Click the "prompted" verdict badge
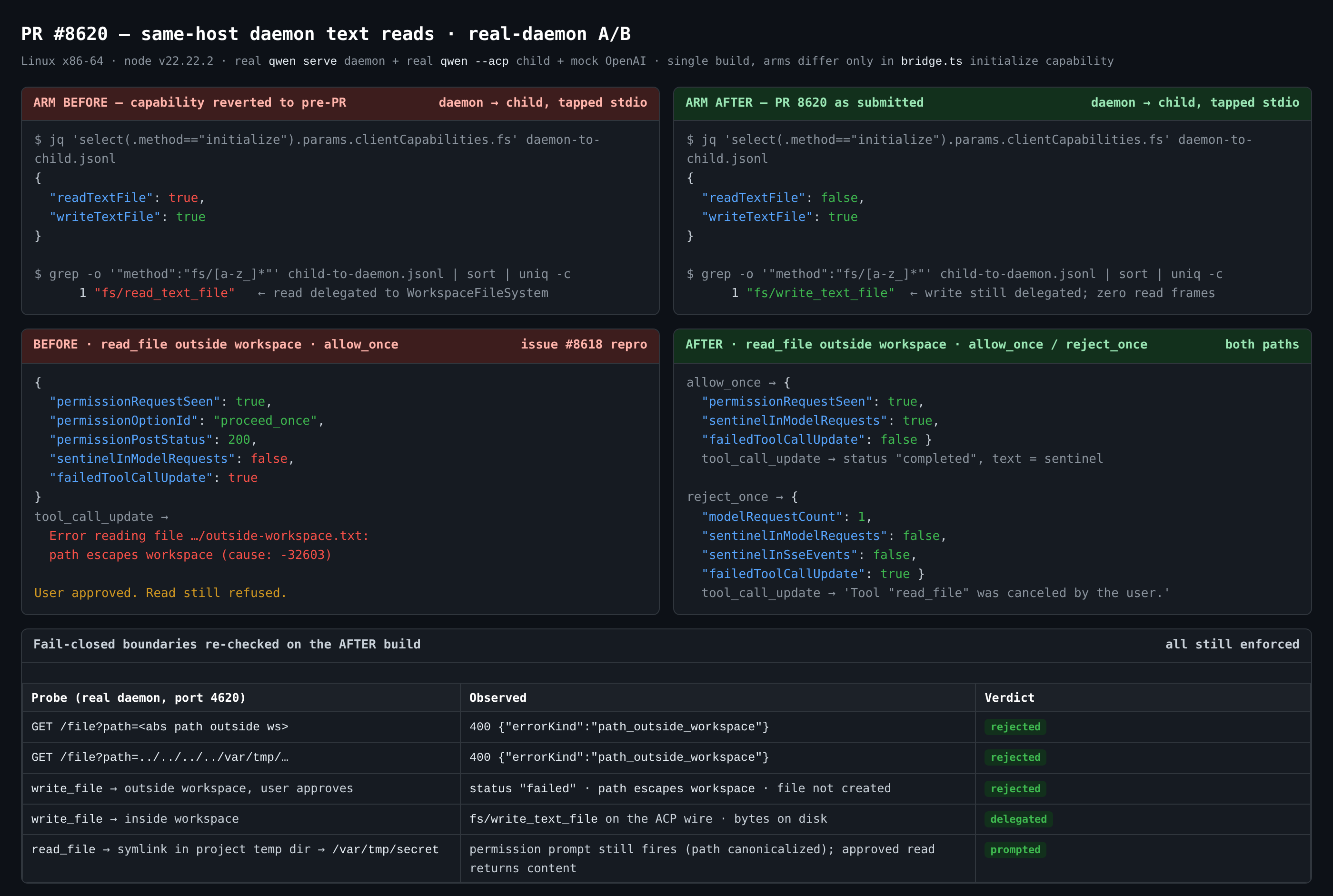The image size is (1333, 896). tap(1015, 850)
